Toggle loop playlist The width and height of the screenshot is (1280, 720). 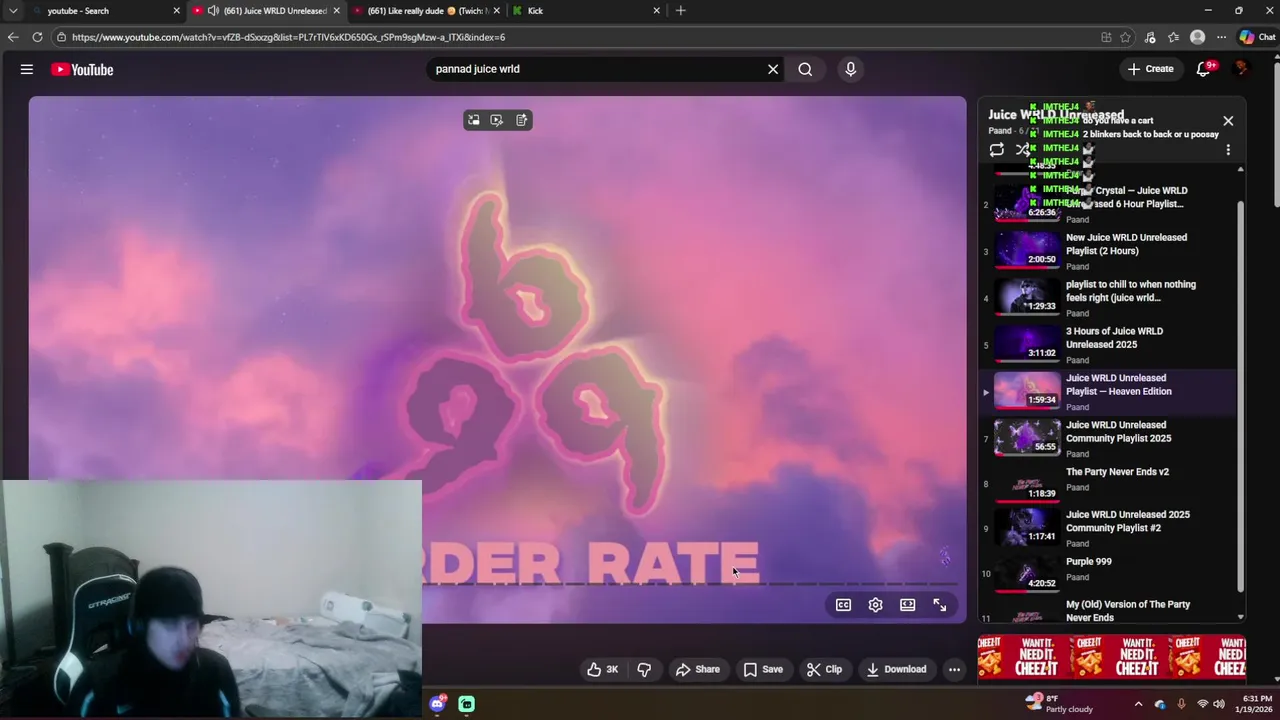coord(996,150)
